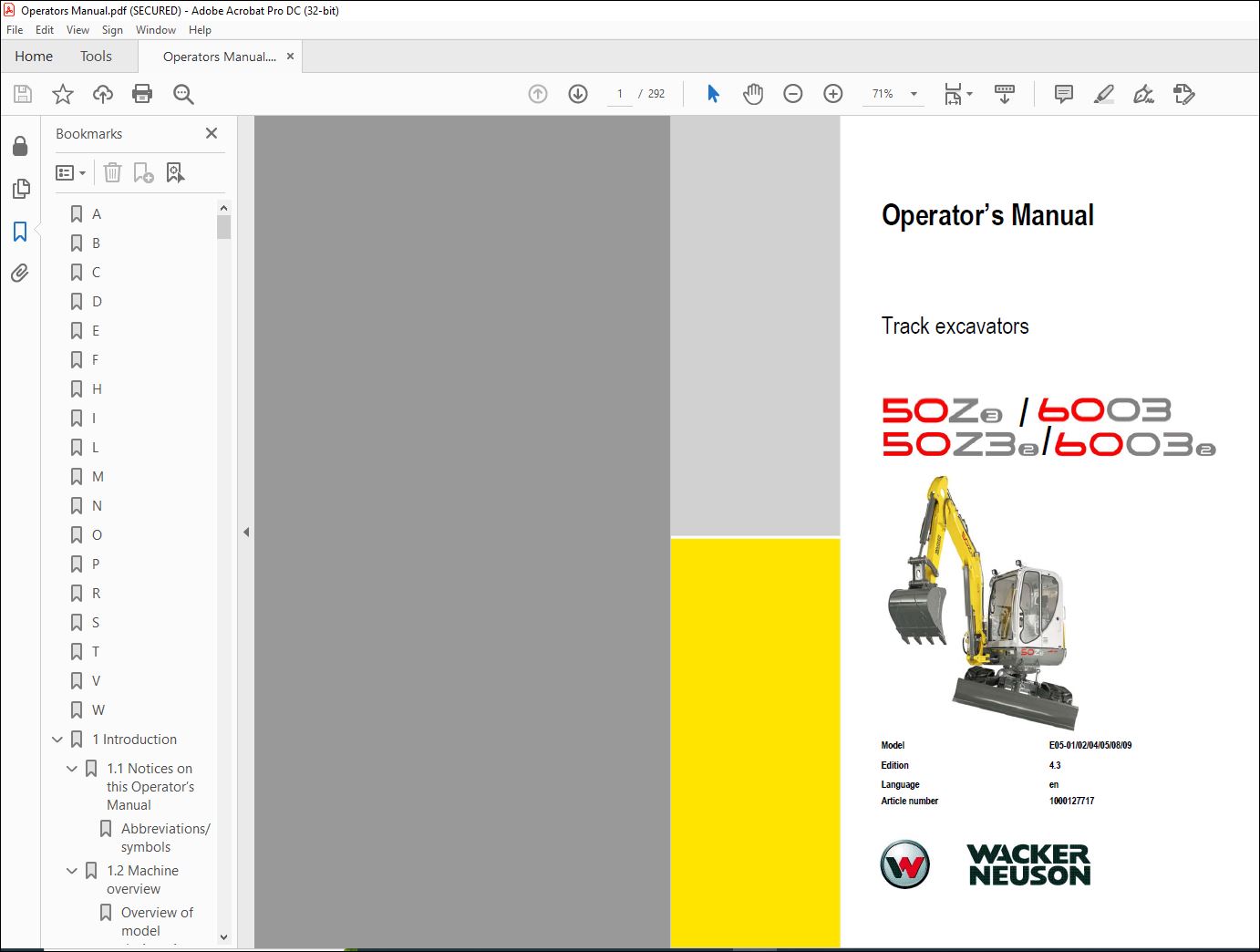
Task: Zoom out with minus icon
Action: (x=793, y=94)
